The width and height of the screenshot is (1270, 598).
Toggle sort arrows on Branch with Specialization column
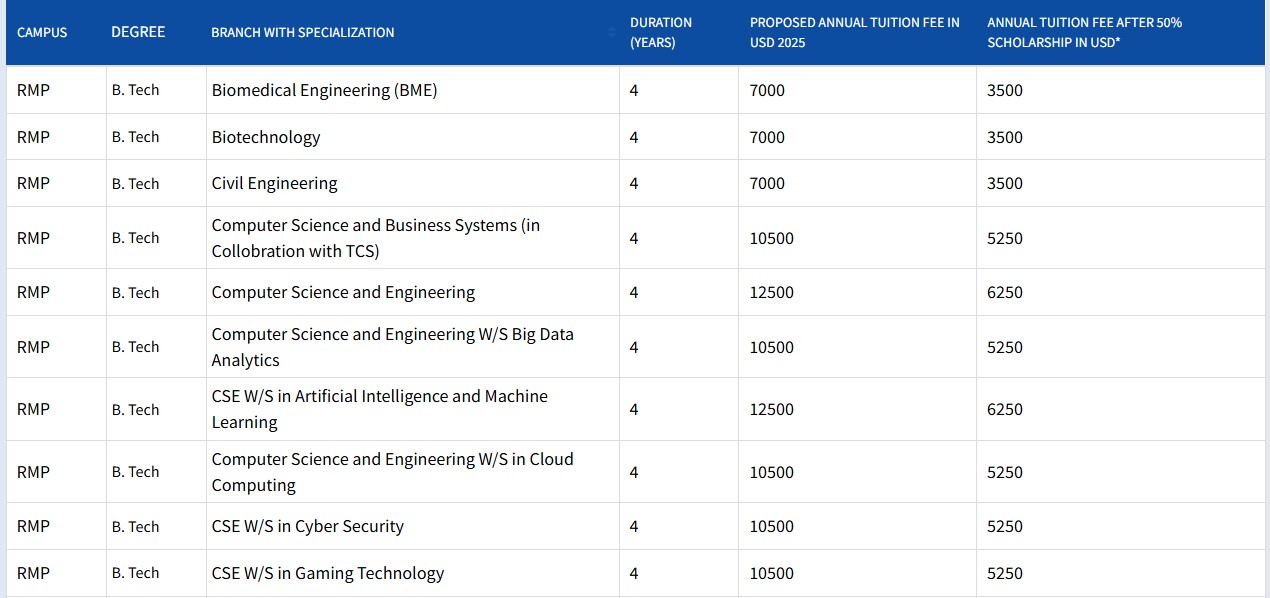tap(612, 33)
